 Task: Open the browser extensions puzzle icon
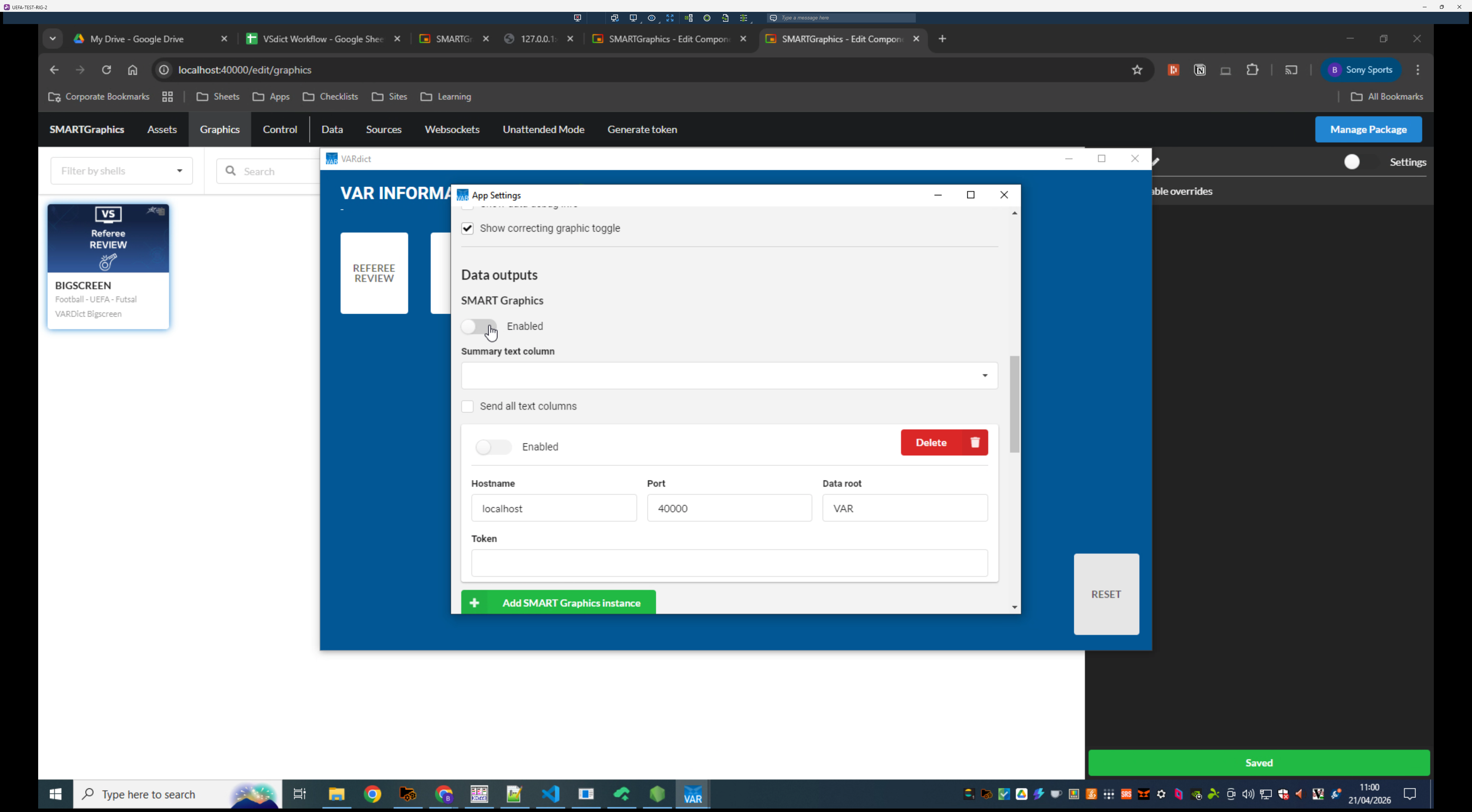pyautogui.click(x=1252, y=70)
